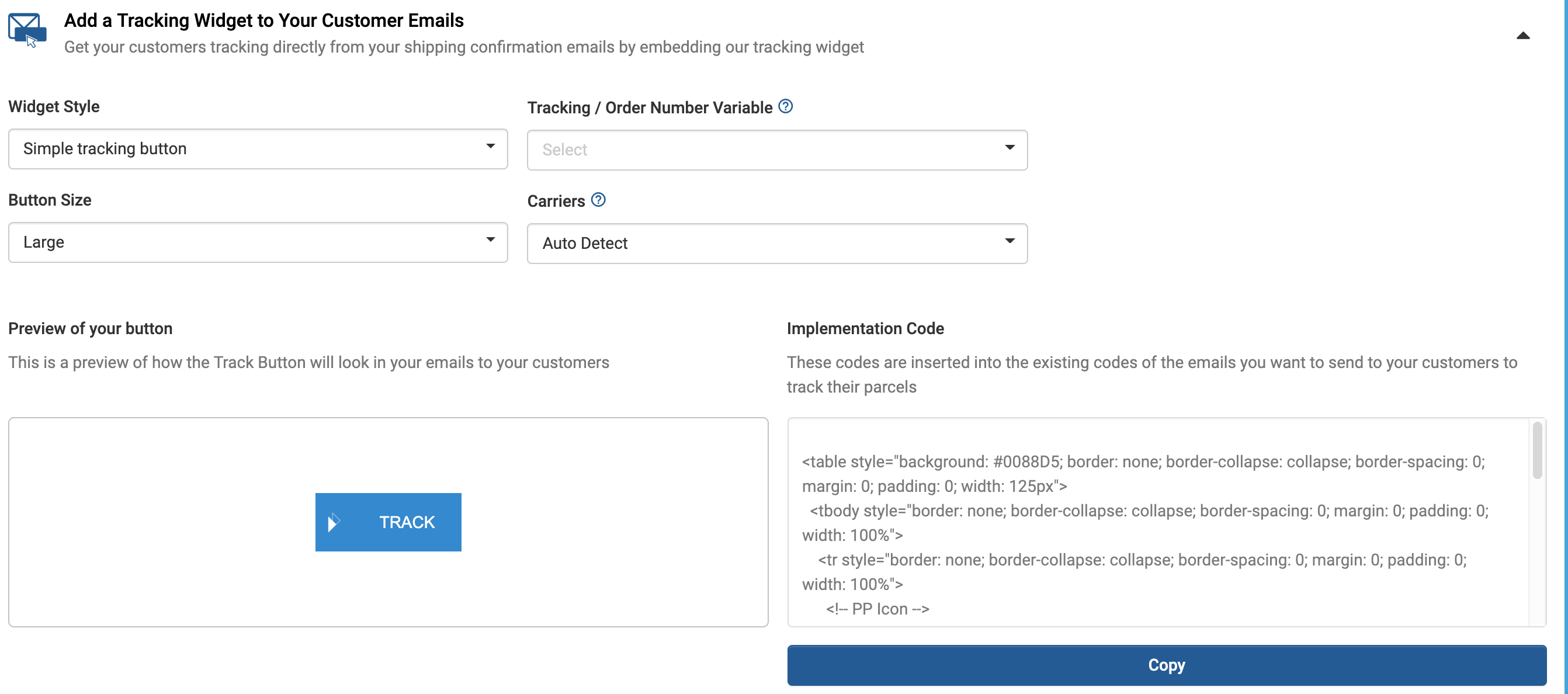Screen dimensions: 1568x694
Task: Copy the implementation code
Action: click(x=1165, y=665)
